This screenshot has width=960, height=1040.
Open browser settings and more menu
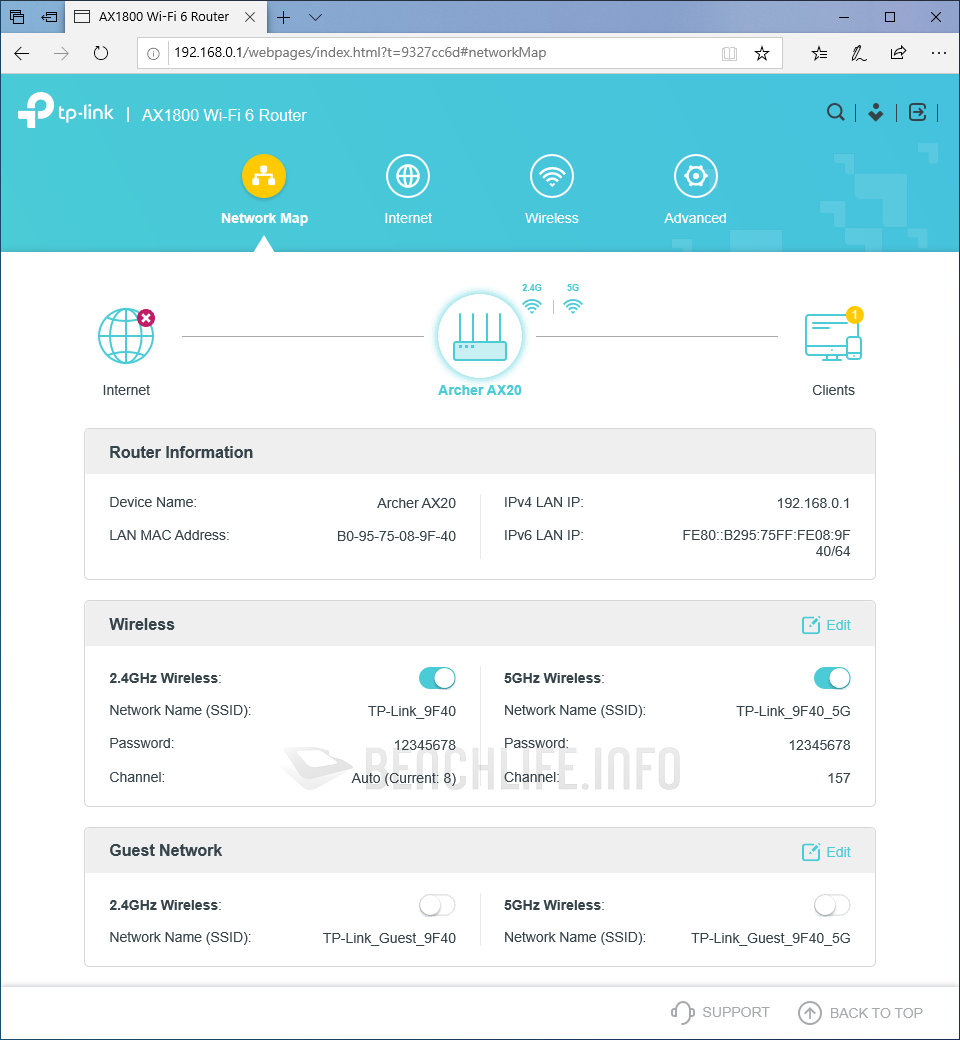click(x=938, y=53)
